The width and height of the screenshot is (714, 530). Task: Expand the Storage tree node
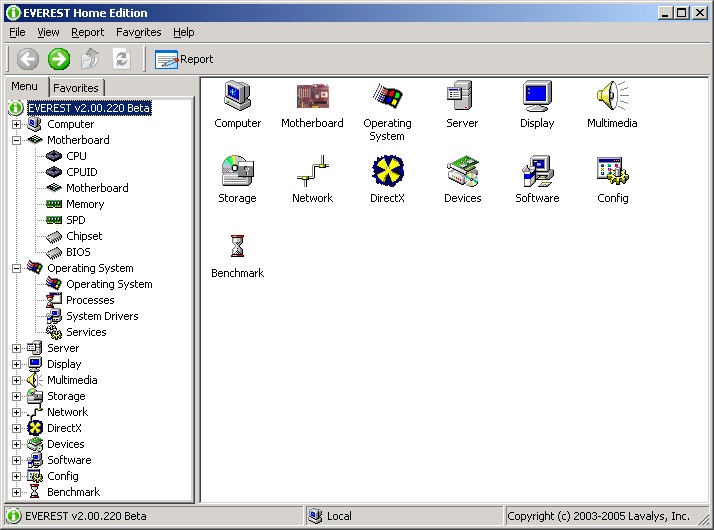click(16, 396)
